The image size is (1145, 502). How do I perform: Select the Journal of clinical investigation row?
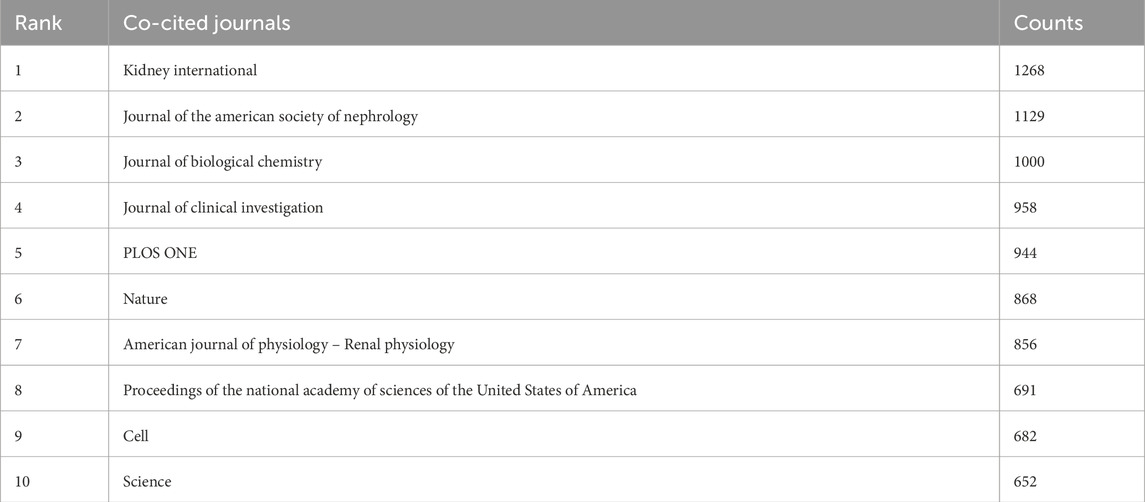coord(223,208)
